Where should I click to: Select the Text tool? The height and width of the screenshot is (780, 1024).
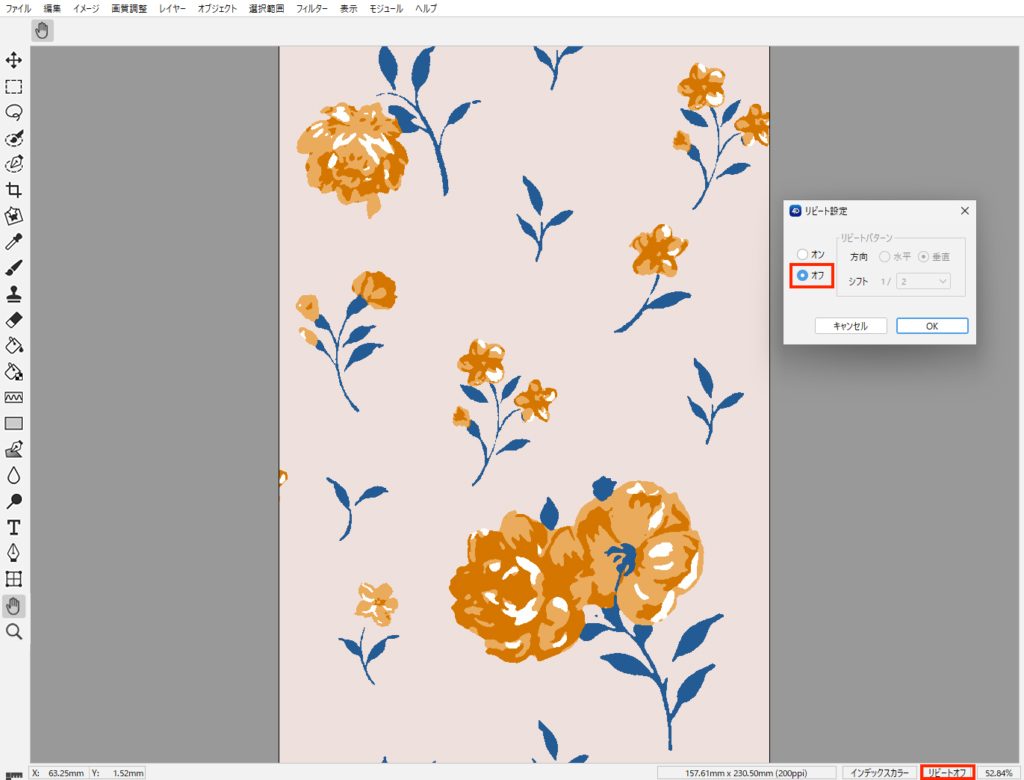14,527
